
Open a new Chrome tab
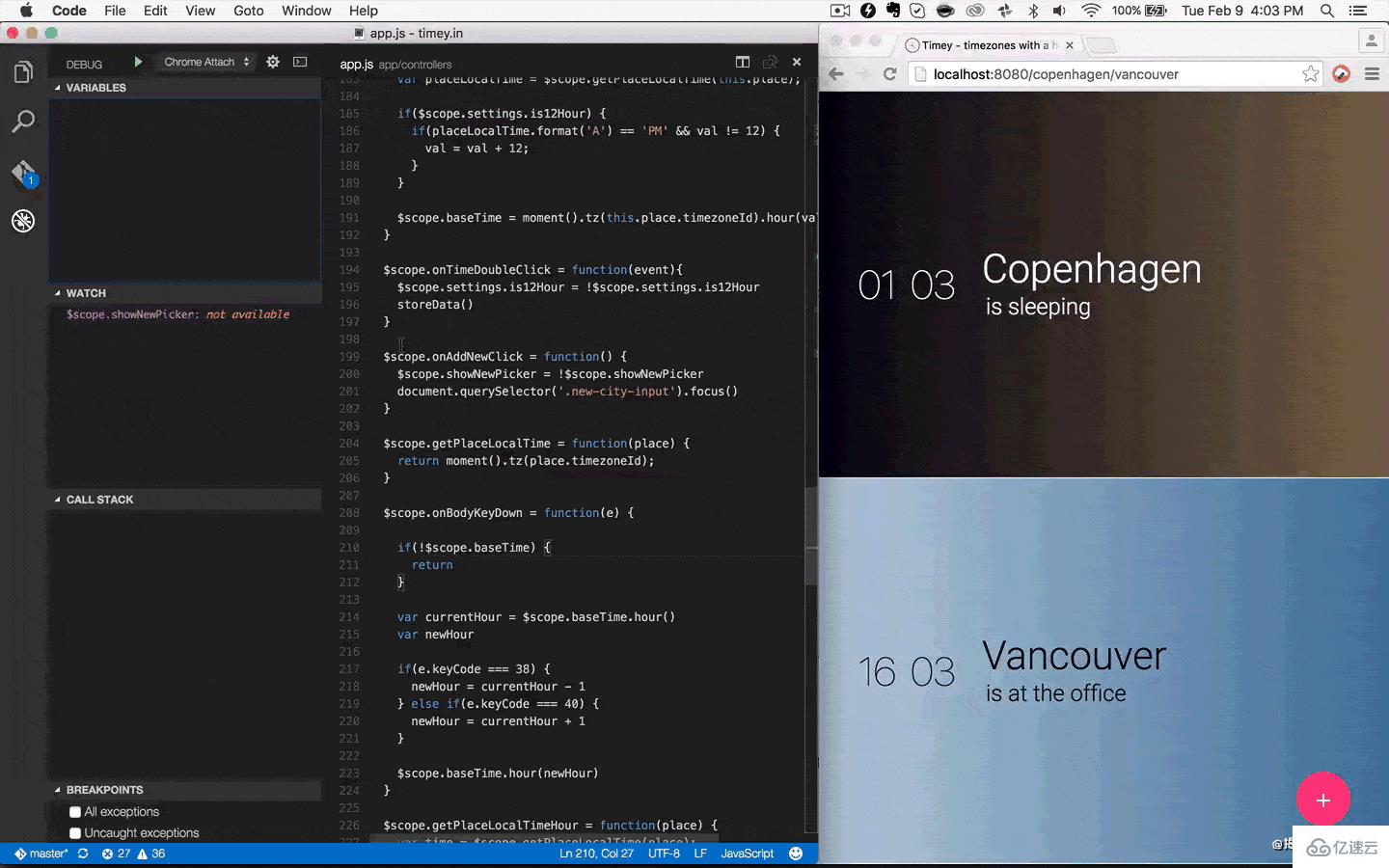(x=1102, y=45)
